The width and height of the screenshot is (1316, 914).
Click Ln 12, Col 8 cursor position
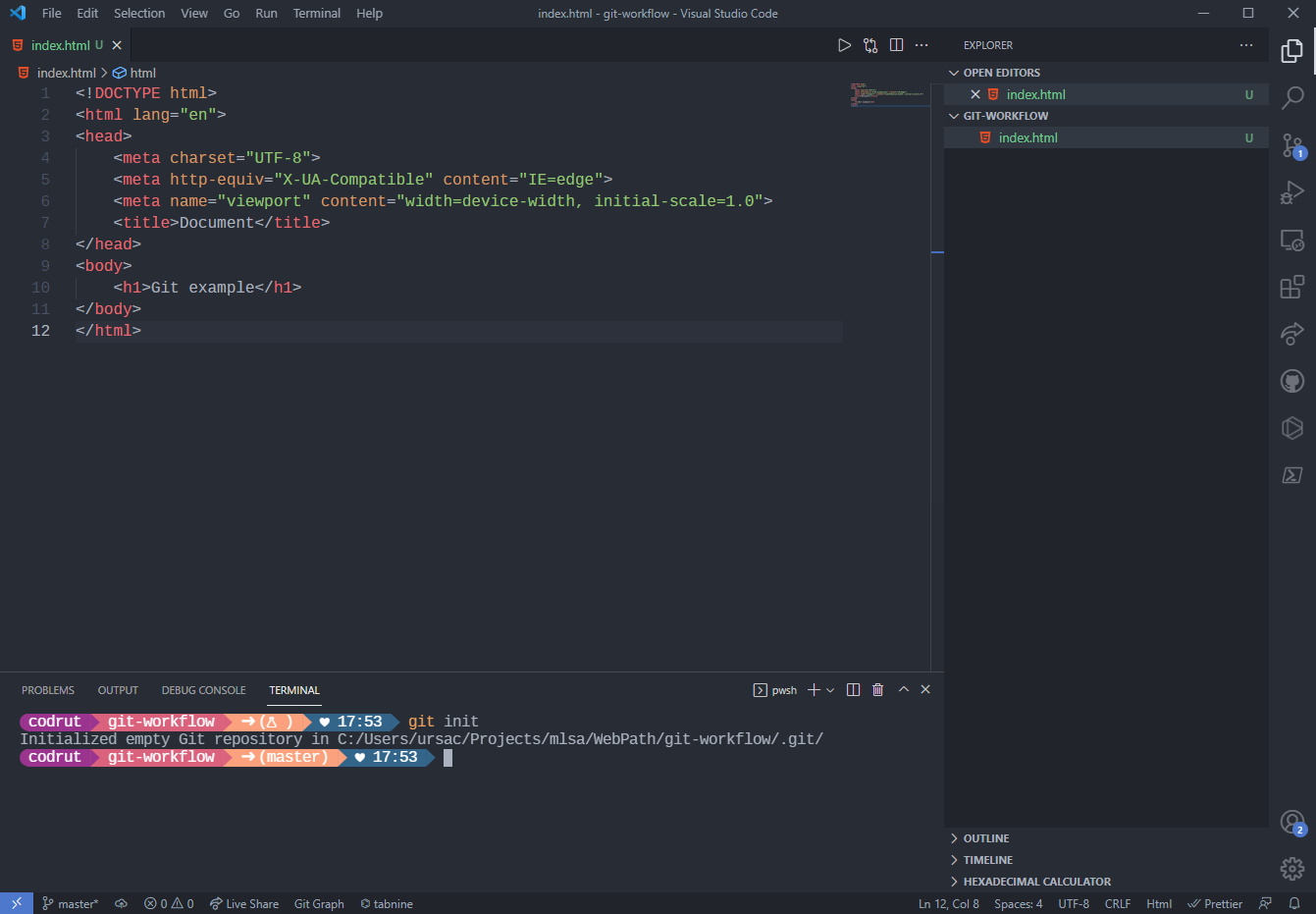click(x=949, y=903)
